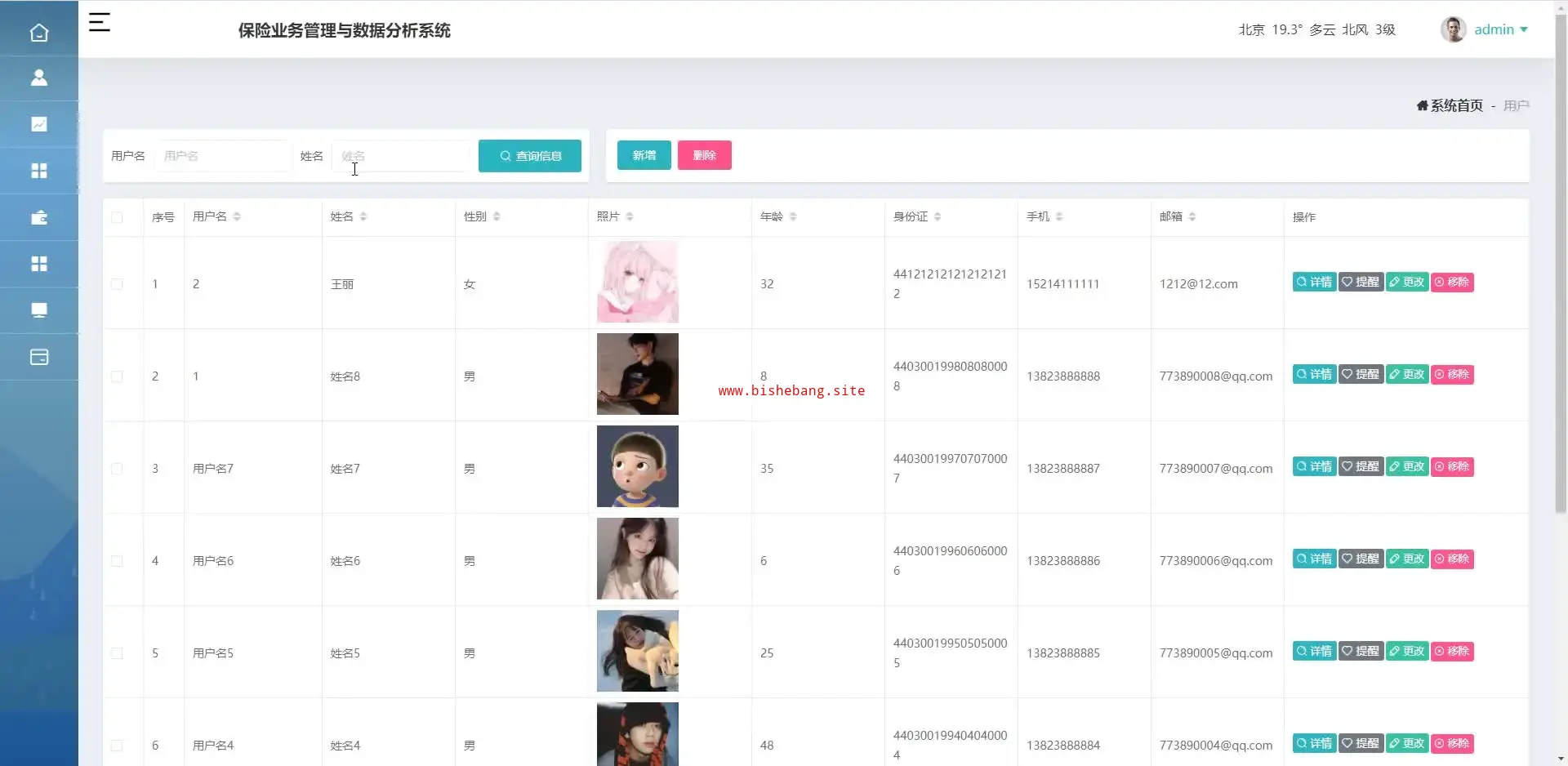The height and width of the screenshot is (766, 1568).
Task: Sort by 手机 column
Action: point(1059,216)
